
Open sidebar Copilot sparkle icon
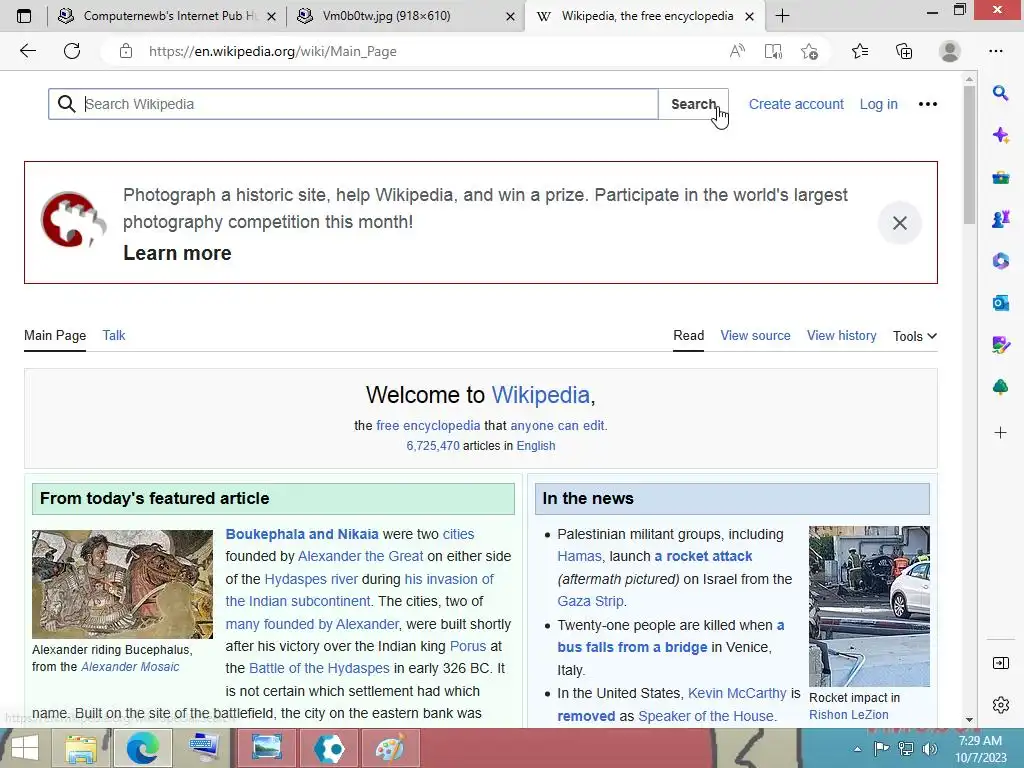tap(1000, 135)
